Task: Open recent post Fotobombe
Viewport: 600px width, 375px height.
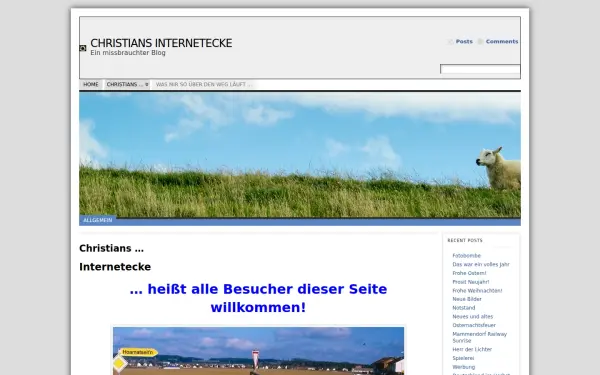Action: click(466, 256)
